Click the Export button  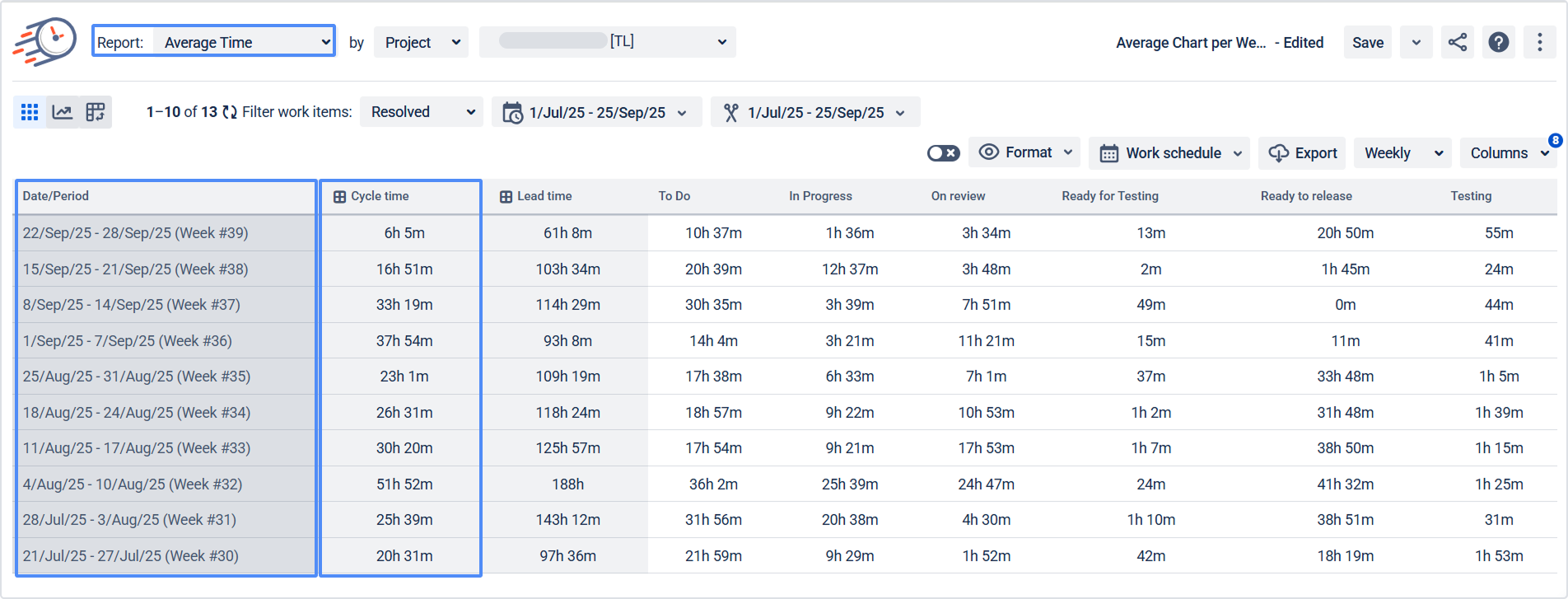1302,153
